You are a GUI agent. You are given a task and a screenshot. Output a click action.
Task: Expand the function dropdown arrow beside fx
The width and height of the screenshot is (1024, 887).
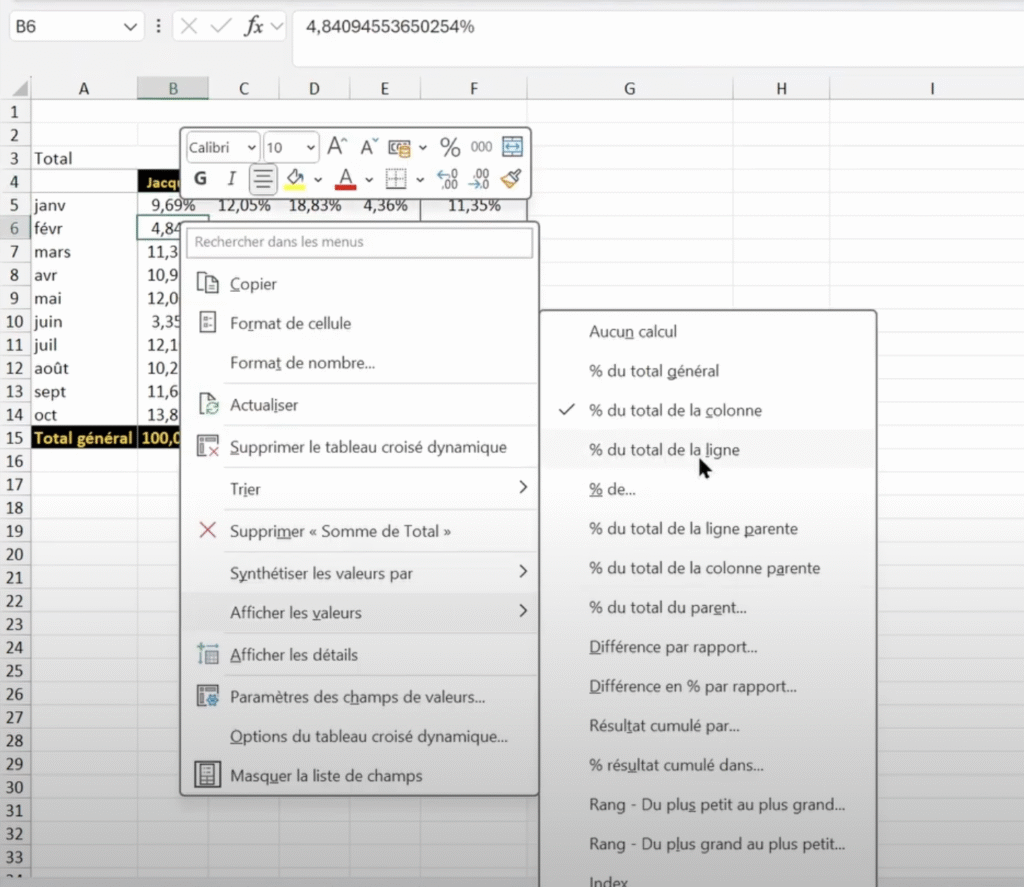[x=277, y=26]
